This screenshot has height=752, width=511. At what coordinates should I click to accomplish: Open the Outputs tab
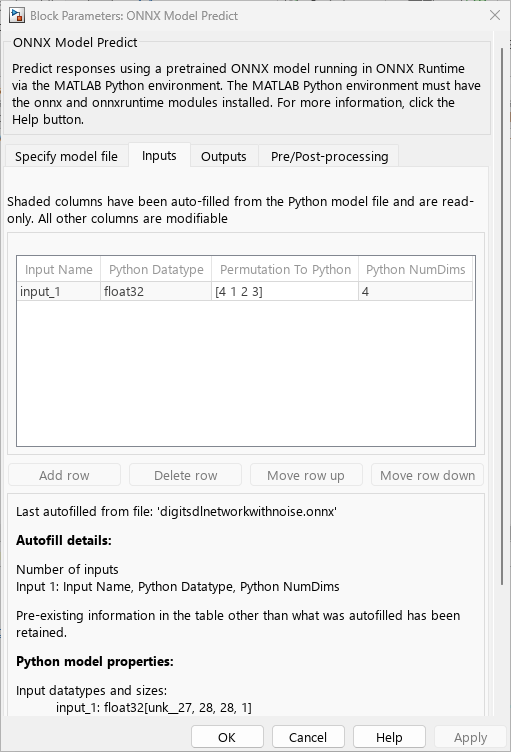(224, 156)
